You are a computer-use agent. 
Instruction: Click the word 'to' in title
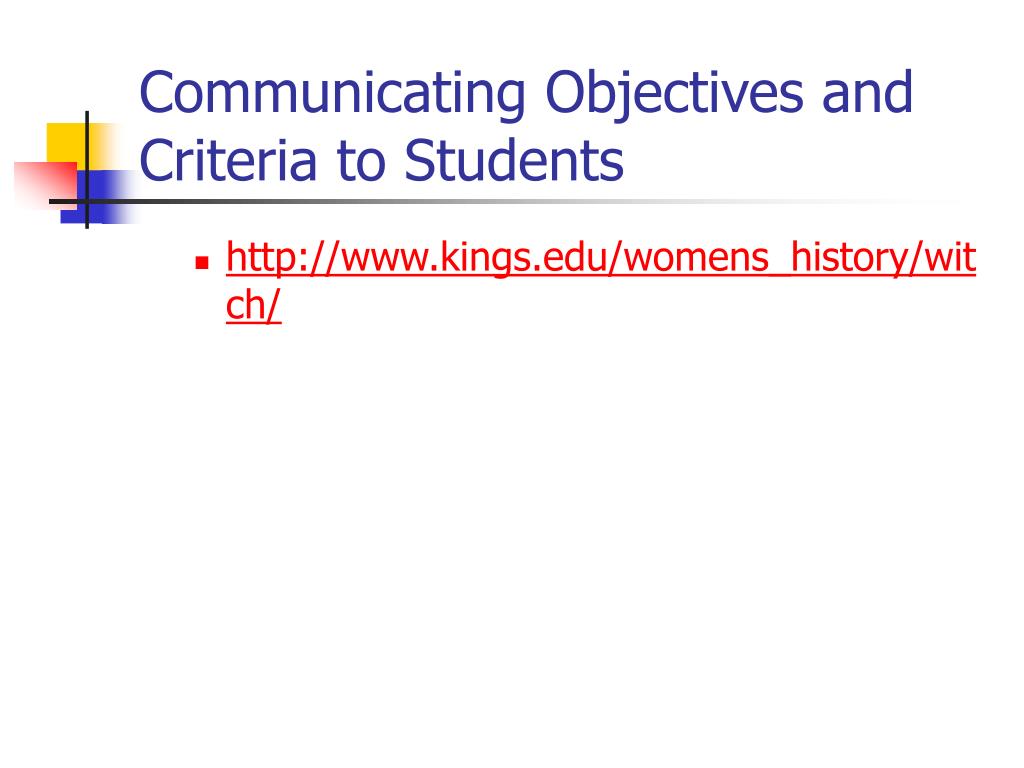pos(361,163)
